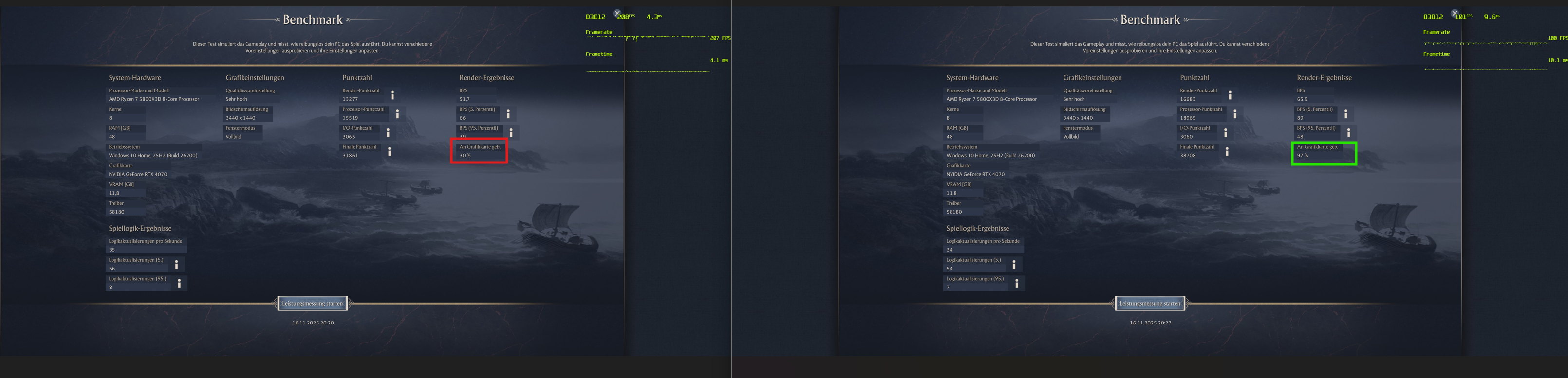Click info icon beside Logikaktualisierungen (5.) 54
Image resolution: width=1568 pixels, height=378 pixels.
[x=1014, y=264]
